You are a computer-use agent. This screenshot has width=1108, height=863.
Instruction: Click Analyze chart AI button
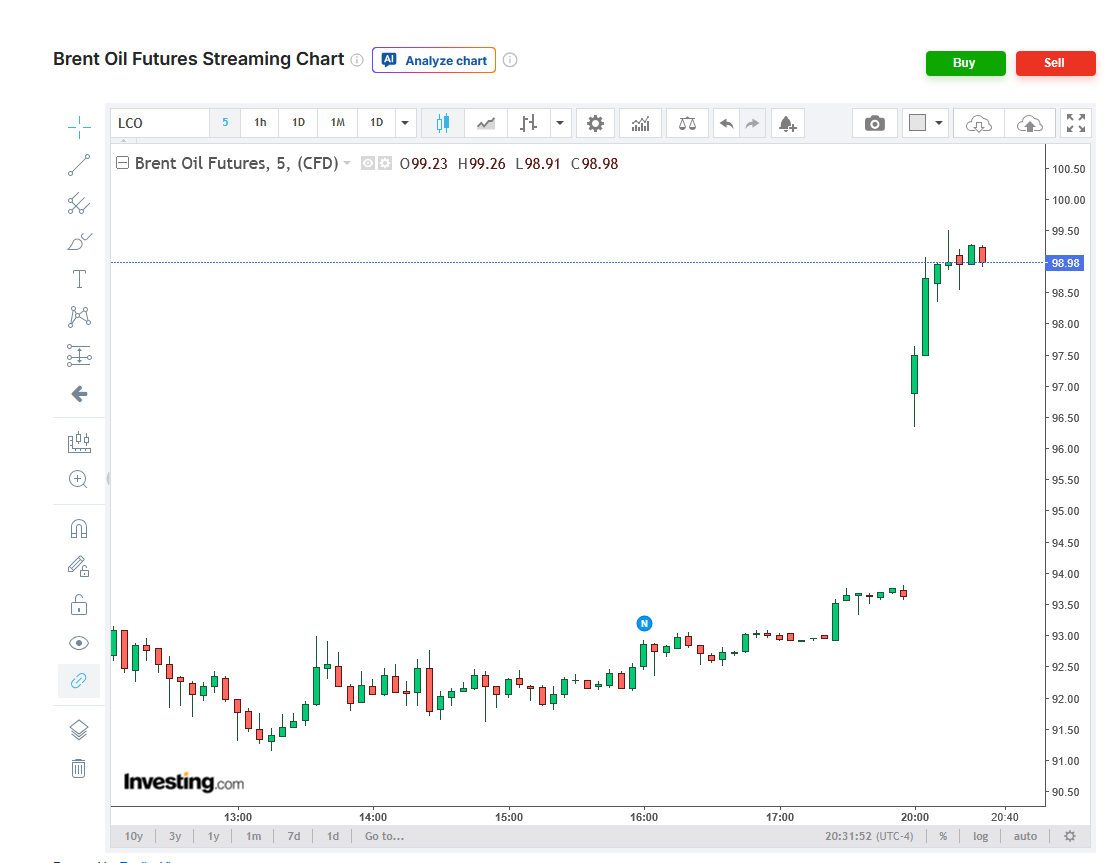[x=434, y=60]
